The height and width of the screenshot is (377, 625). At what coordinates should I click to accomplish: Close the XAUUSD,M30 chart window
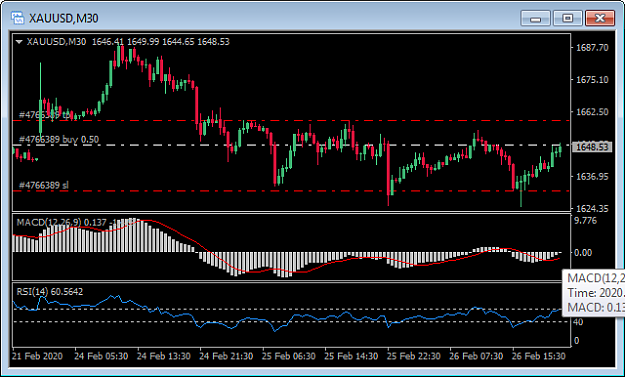599,18
